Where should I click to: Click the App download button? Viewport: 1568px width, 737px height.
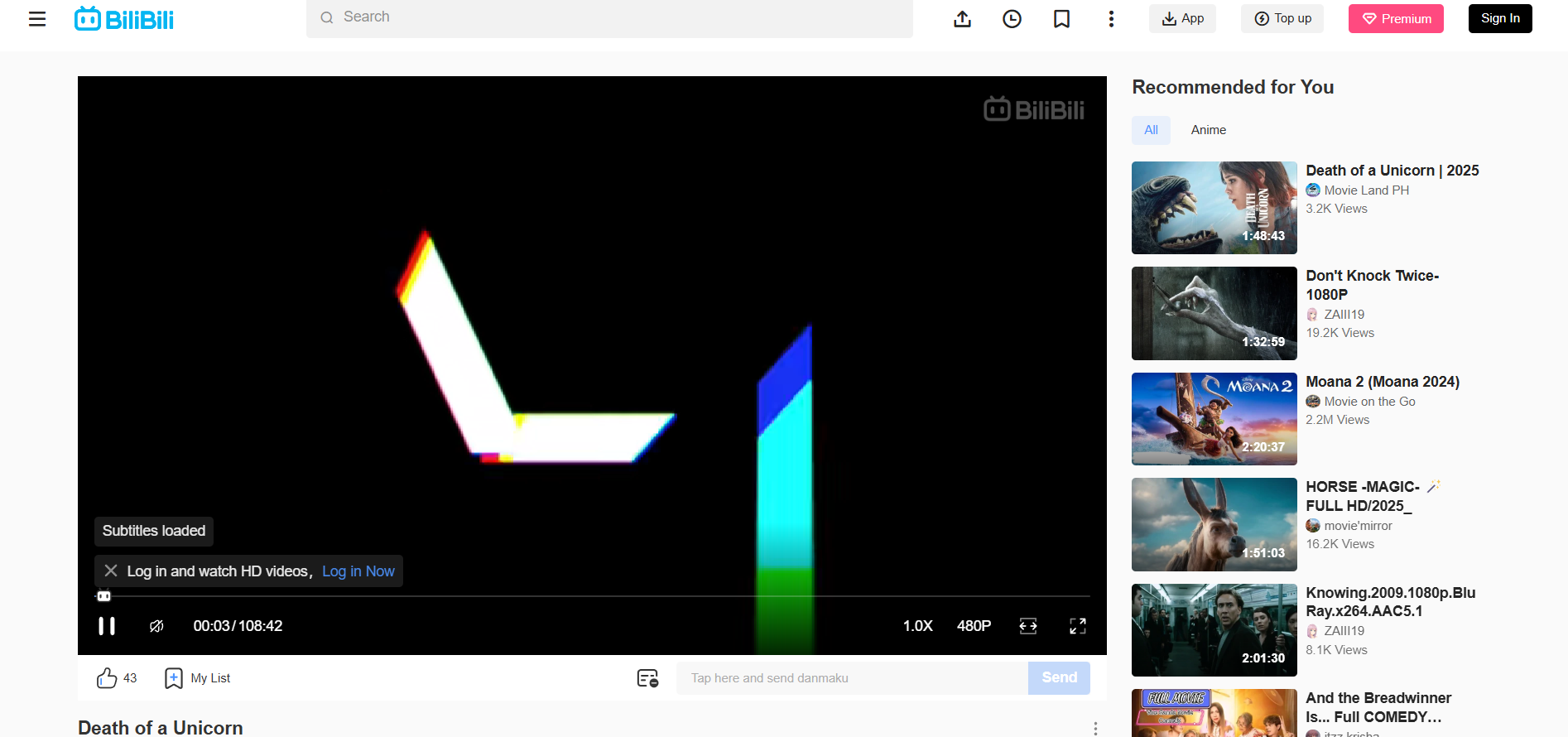point(1182,18)
